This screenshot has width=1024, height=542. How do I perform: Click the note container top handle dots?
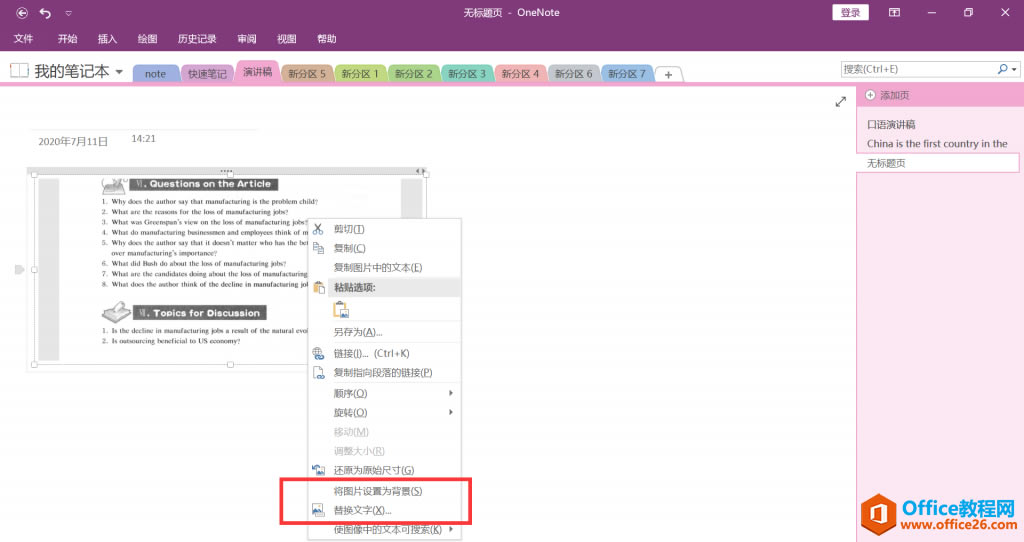pyautogui.click(x=226, y=171)
